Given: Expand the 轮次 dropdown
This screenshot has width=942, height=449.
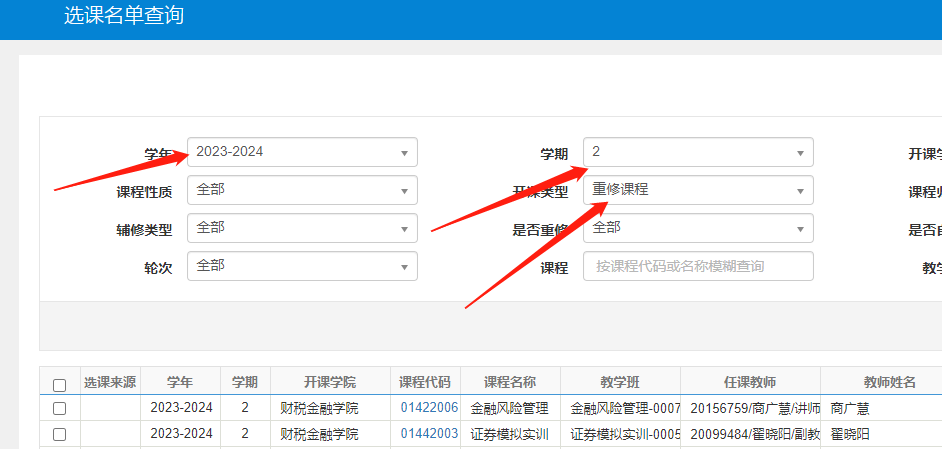Looking at the screenshot, I should coord(302,266).
